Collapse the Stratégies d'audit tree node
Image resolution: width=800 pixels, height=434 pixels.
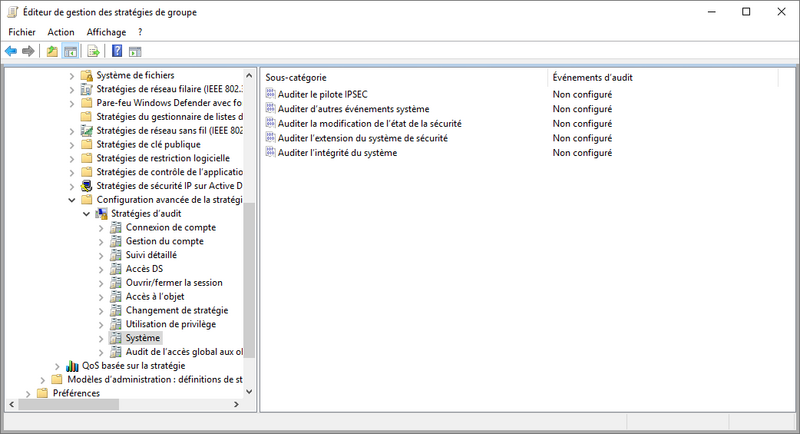86,214
